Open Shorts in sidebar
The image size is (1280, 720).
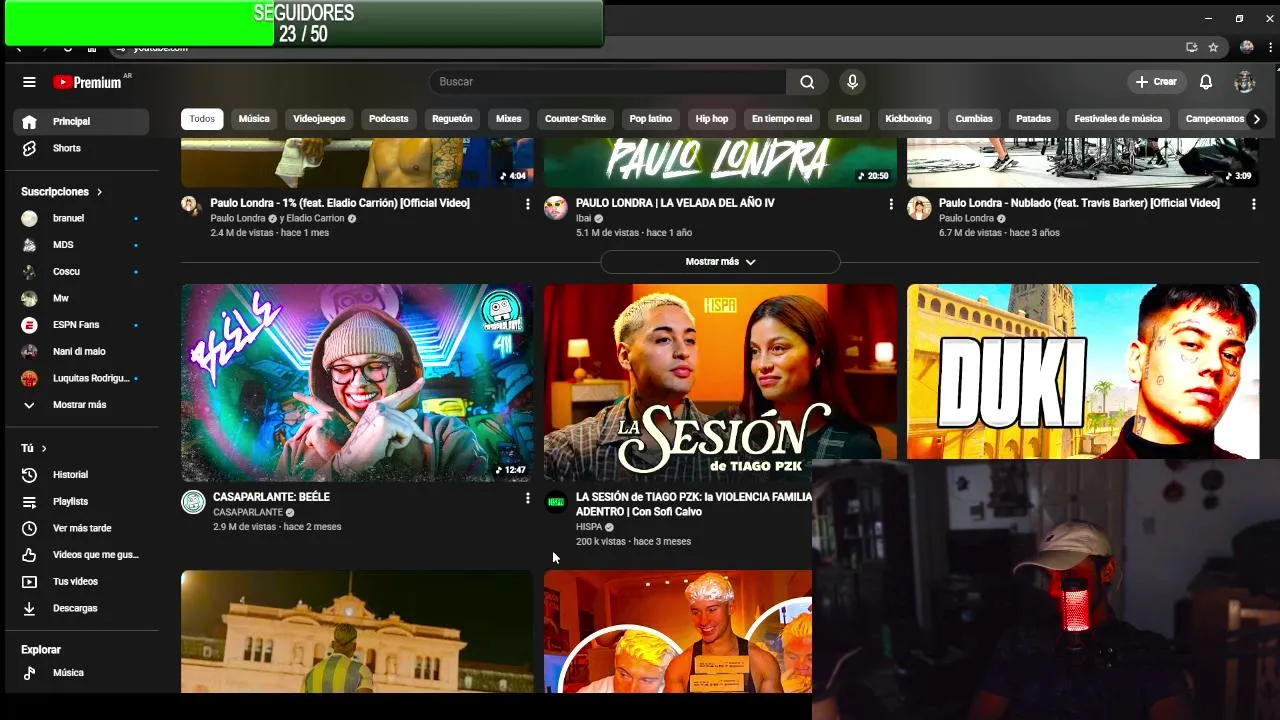[x=81, y=148]
